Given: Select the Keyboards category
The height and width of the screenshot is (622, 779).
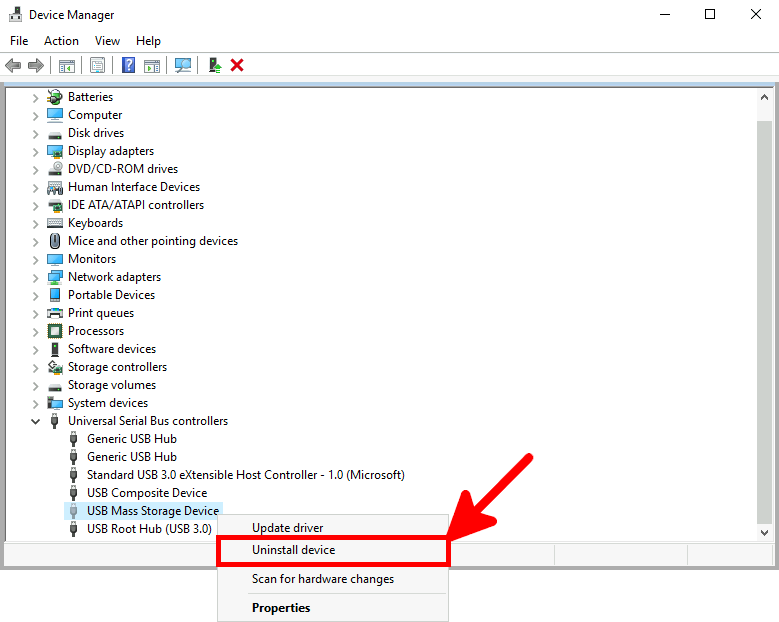Looking at the screenshot, I should point(95,223).
